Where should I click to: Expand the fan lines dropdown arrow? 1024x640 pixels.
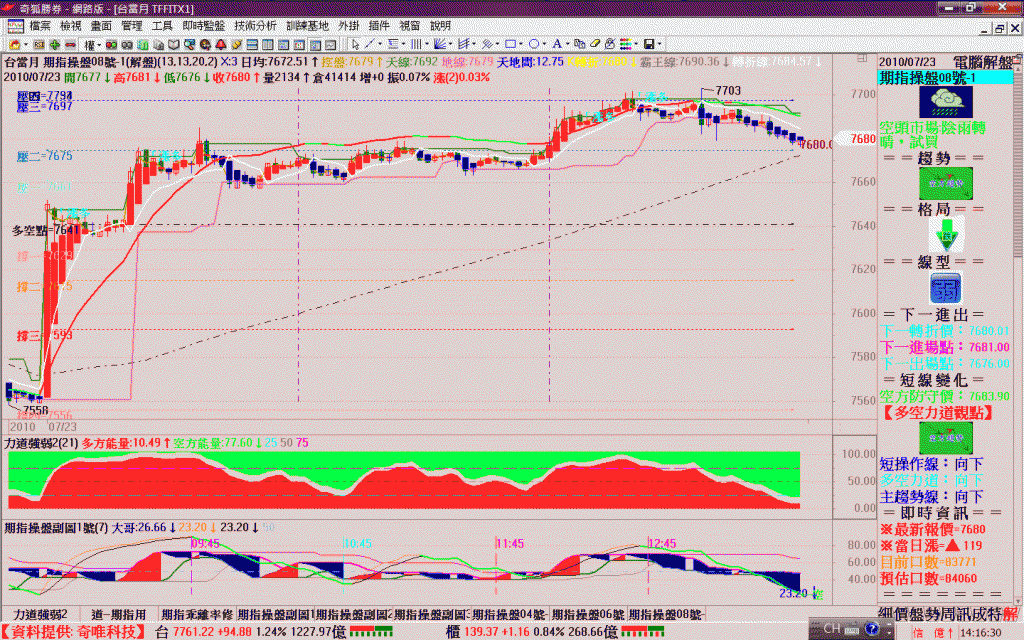pos(451,44)
